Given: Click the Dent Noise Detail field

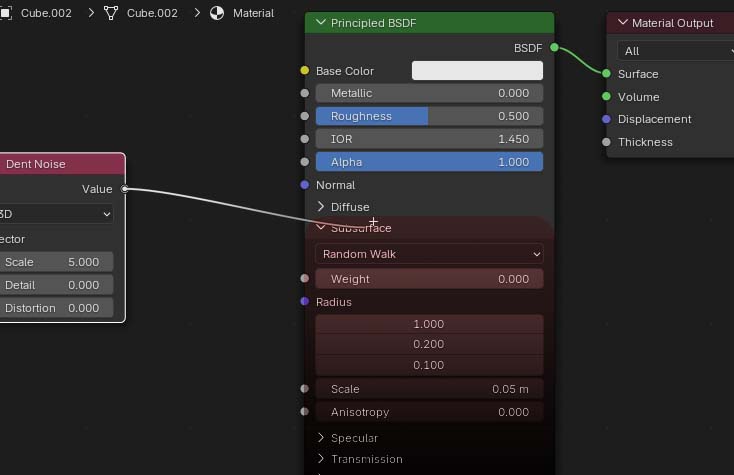Looking at the screenshot, I should 56,285.
